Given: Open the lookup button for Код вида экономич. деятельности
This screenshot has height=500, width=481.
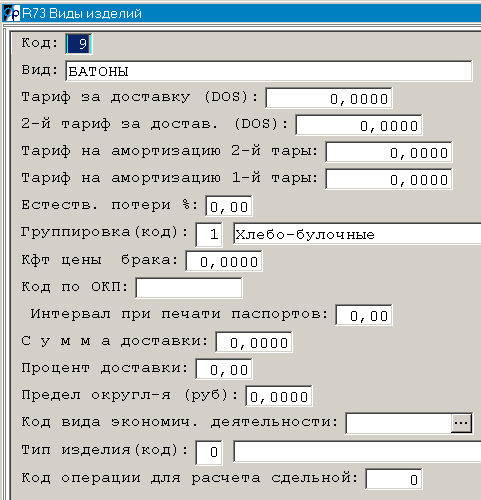Looking at the screenshot, I should 461,423.
